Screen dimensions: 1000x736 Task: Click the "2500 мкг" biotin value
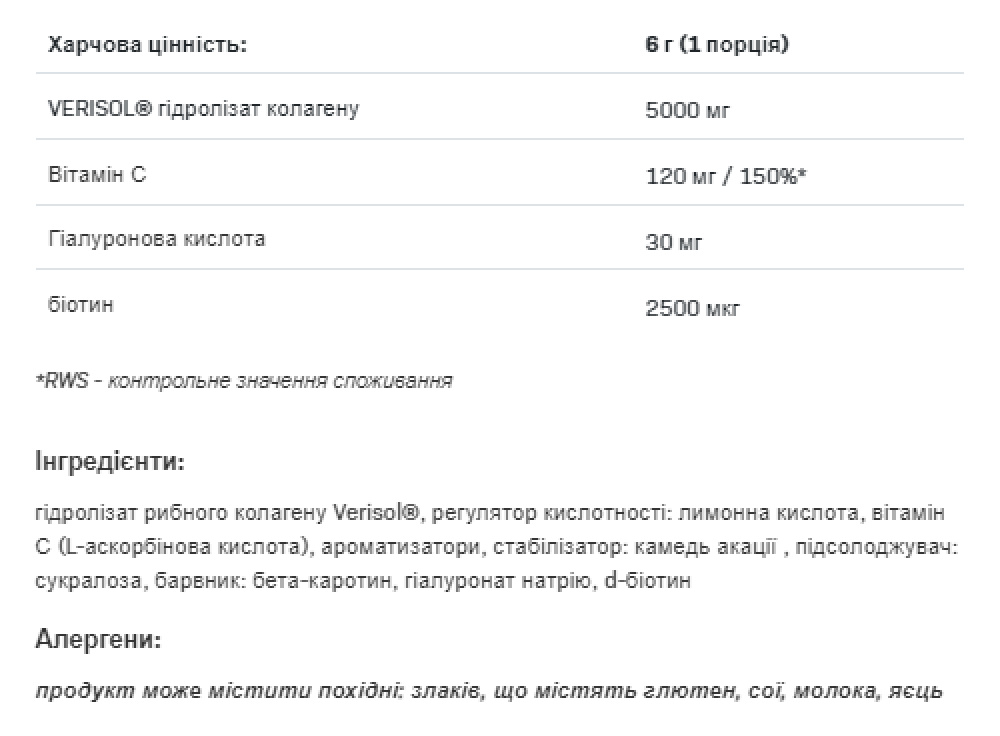tap(693, 307)
